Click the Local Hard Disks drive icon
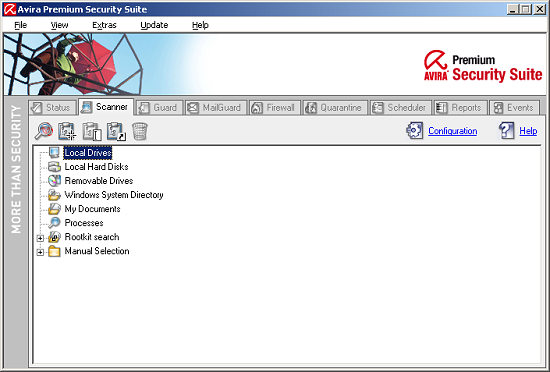Image resolution: width=550 pixels, height=372 pixels. pos(54,167)
